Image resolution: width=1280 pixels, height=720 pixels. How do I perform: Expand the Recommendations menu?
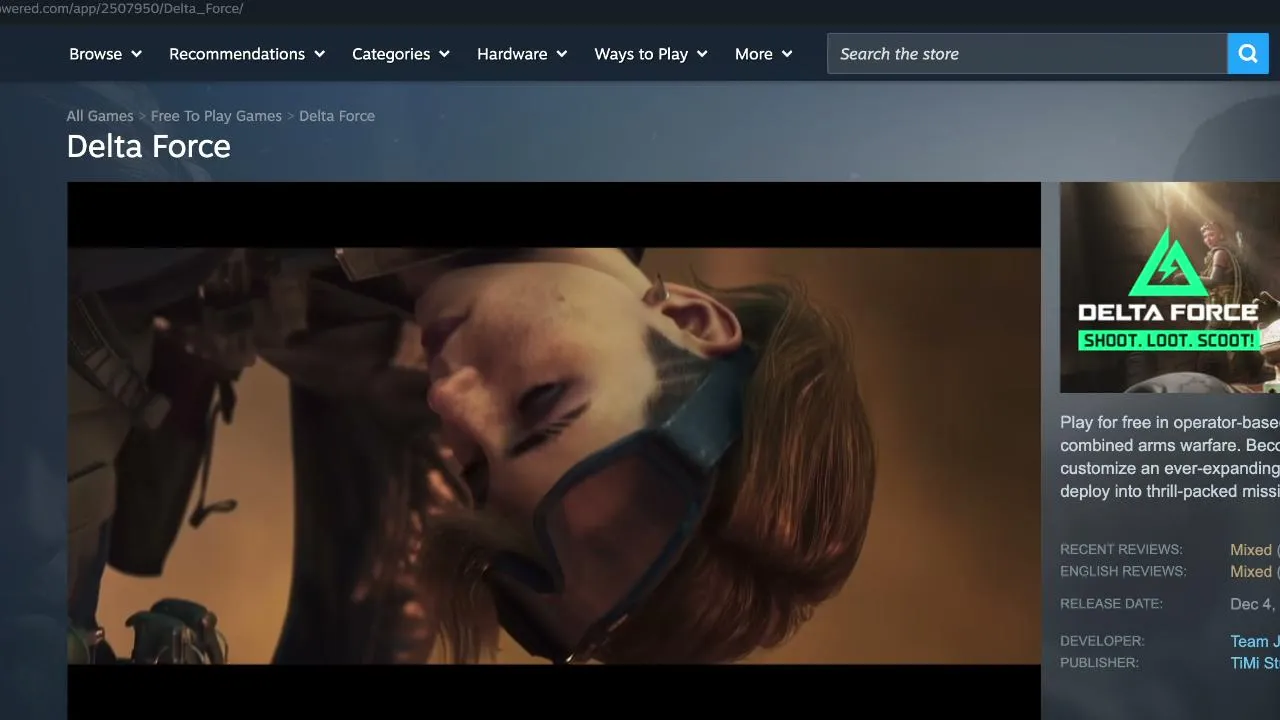[247, 54]
